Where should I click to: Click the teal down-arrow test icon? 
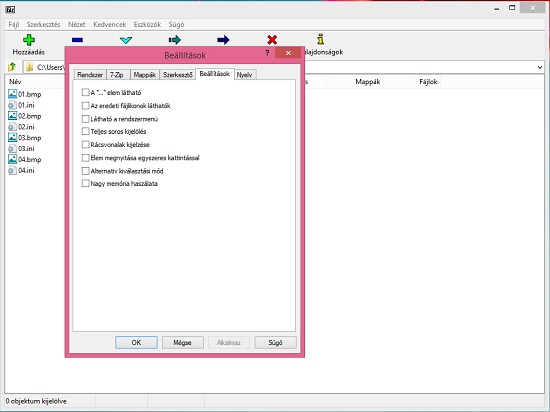pyautogui.click(x=126, y=40)
